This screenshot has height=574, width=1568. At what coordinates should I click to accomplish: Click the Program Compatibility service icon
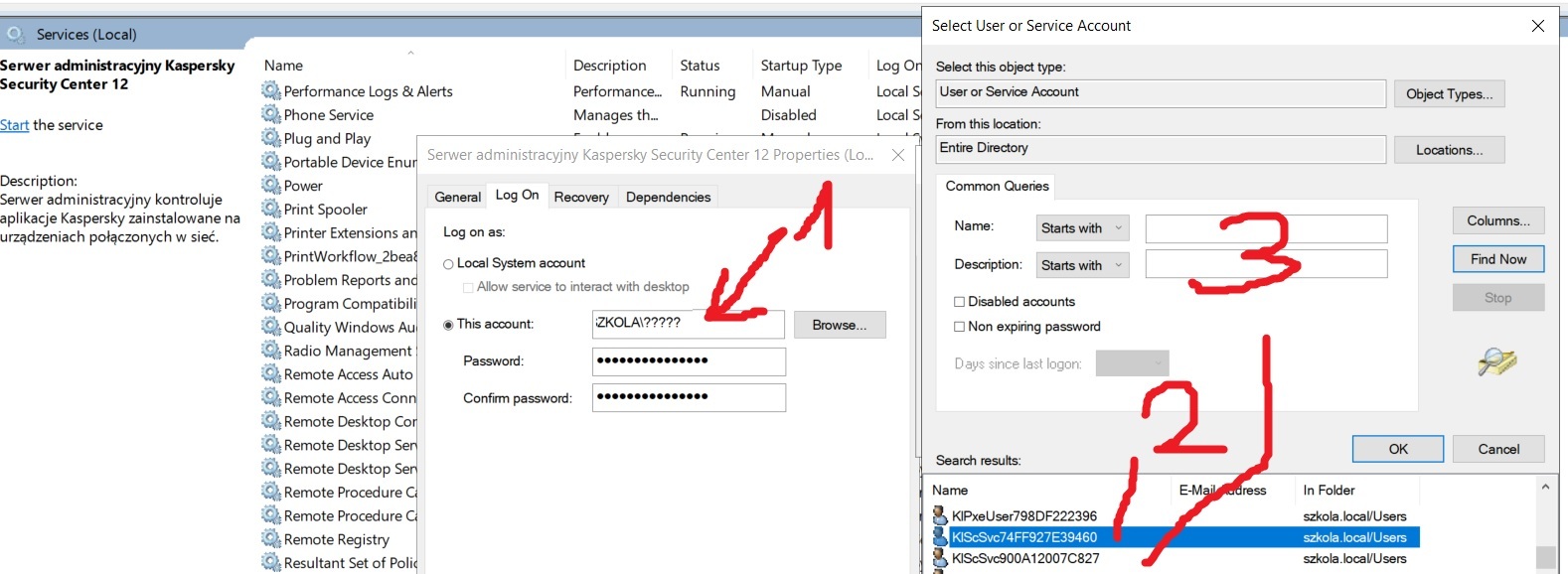coord(270,303)
